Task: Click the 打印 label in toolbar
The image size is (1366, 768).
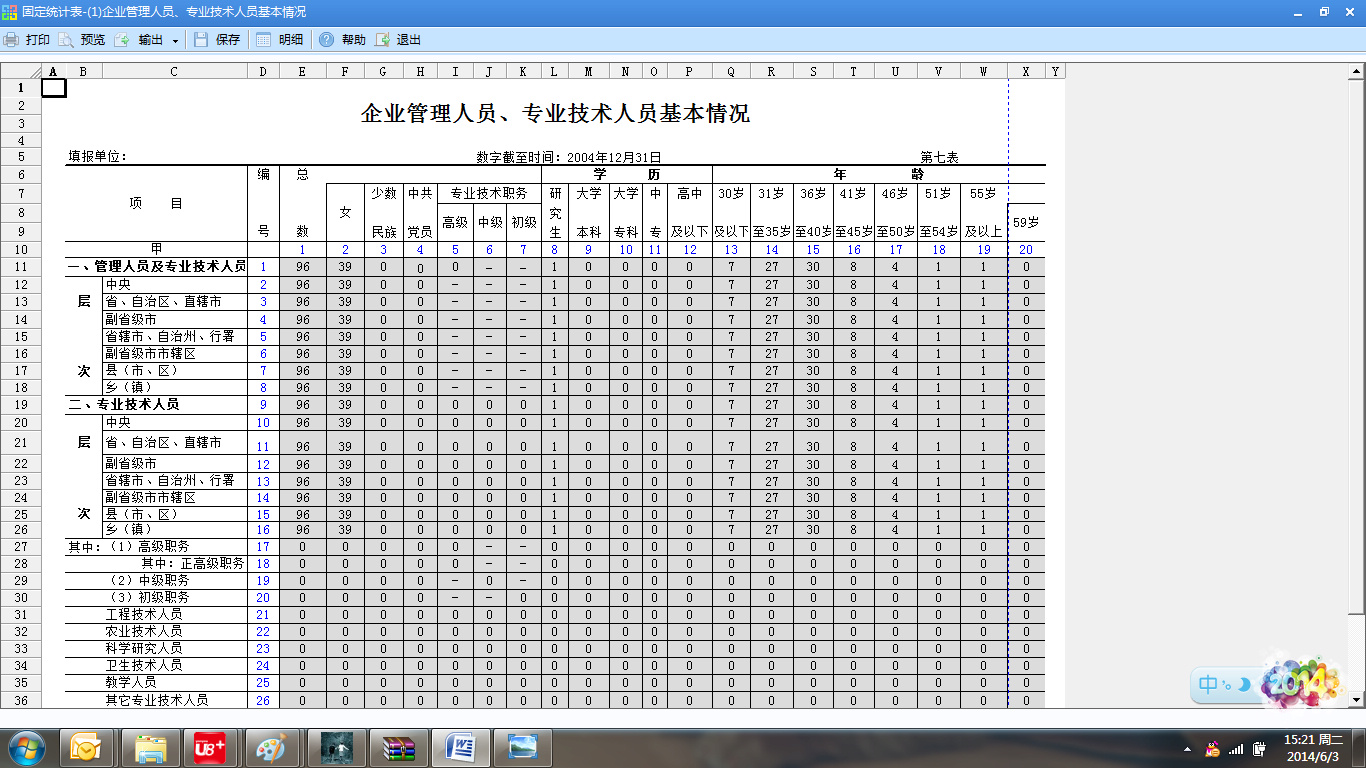Action: coord(38,40)
